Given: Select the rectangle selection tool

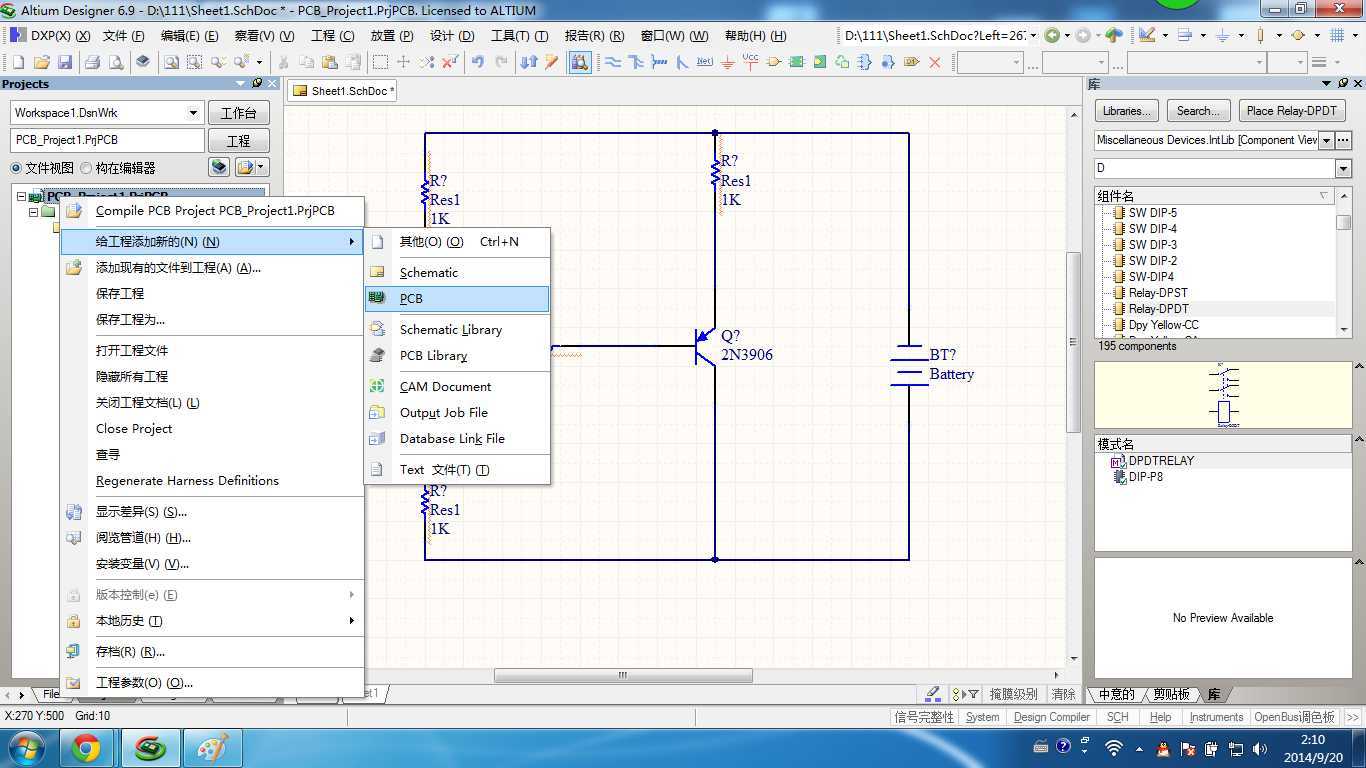Looking at the screenshot, I should (380, 62).
